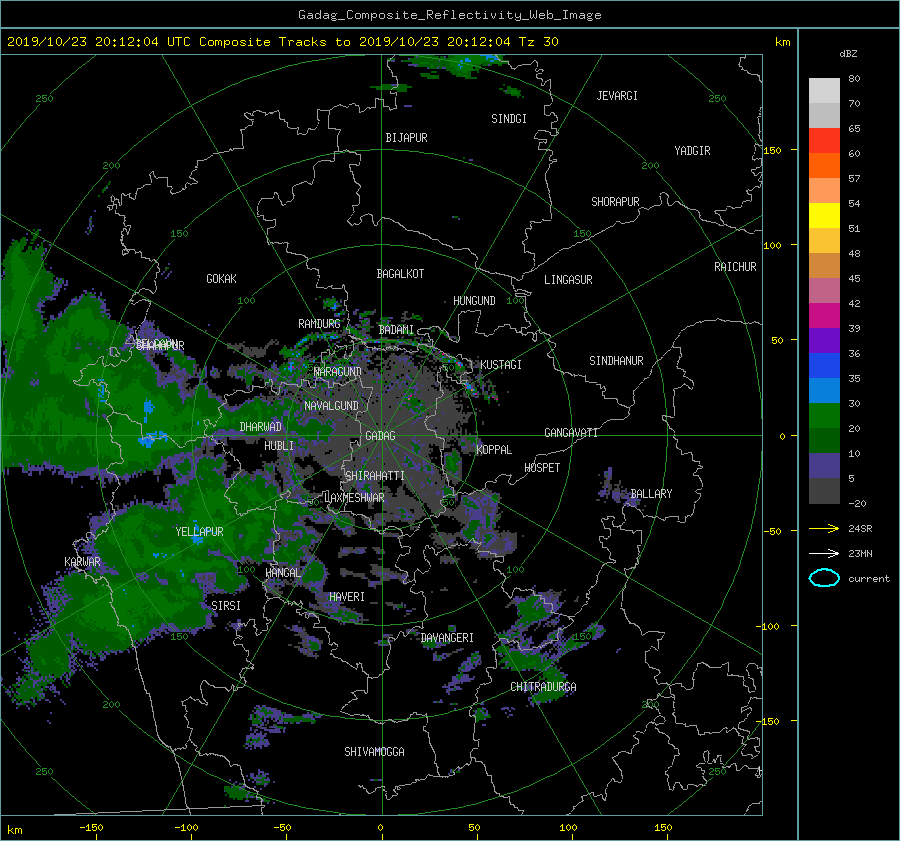Click the CHITRADURGA city label
This screenshot has height=841, width=900.
(543, 687)
